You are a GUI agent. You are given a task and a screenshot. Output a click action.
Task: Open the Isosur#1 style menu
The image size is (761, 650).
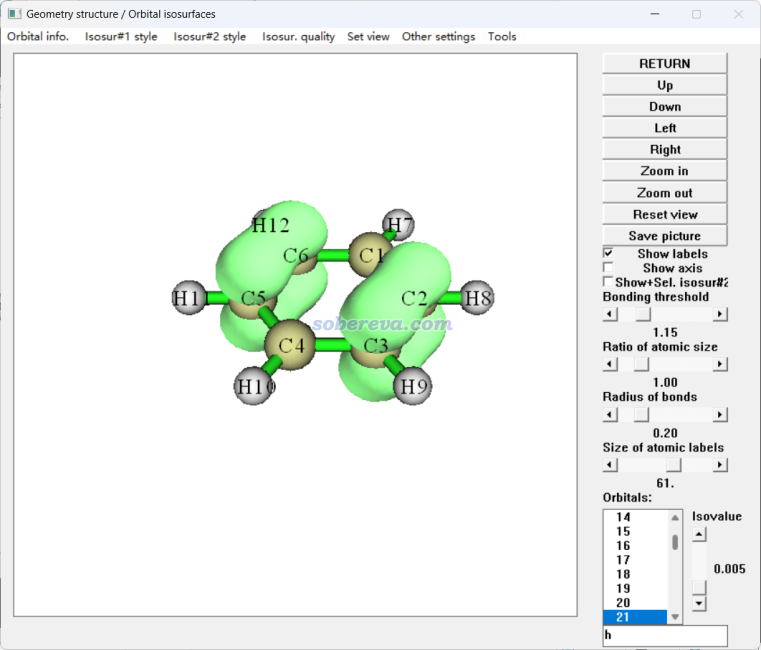(x=121, y=36)
